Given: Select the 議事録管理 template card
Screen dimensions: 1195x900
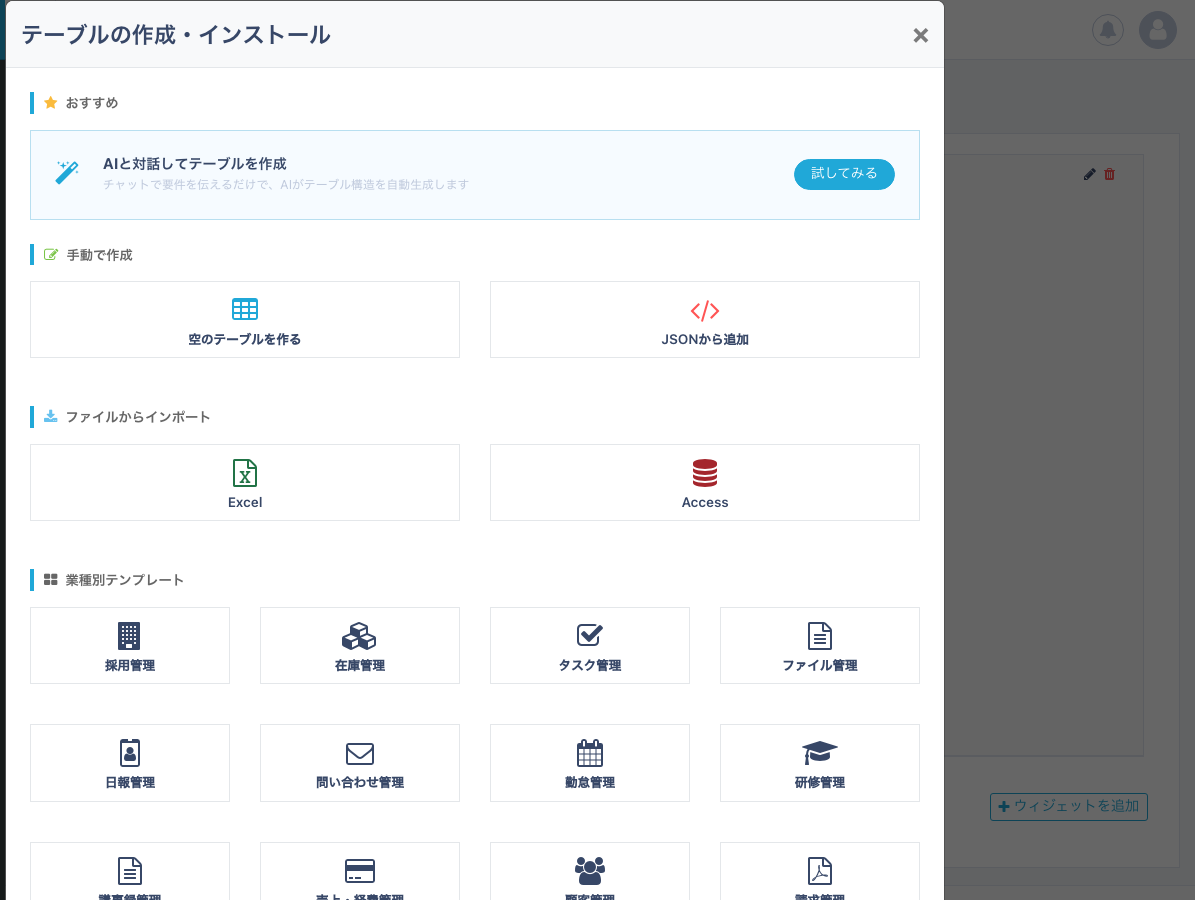Looking at the screenshot, I should 130,873.
